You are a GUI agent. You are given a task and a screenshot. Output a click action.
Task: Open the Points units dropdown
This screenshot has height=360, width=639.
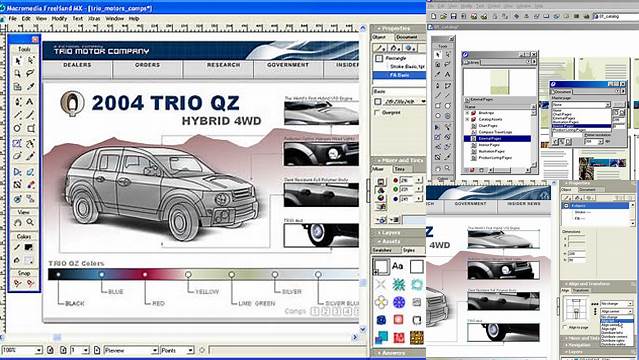177,350
